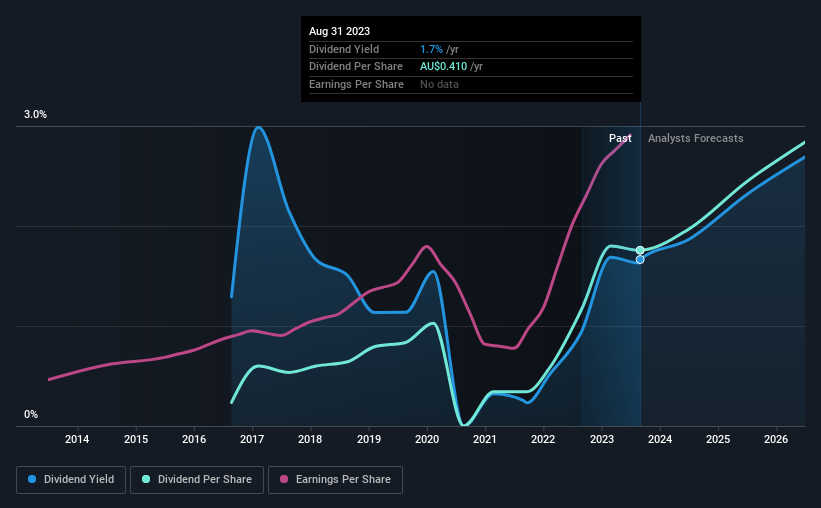This screenshot has height=508, width=821.
Task: Click the AU$0.410 dividend per share value
Action: pyautogui.click(x=443, y=67)
